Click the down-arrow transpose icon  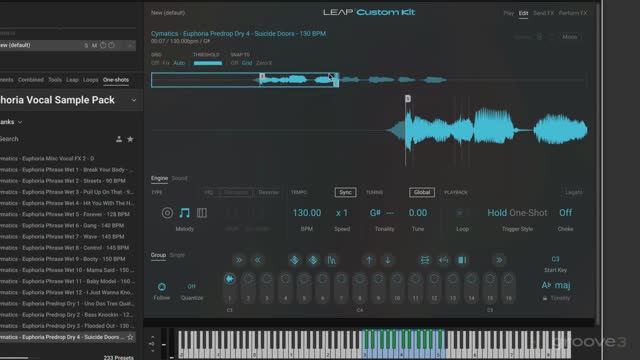387,260
